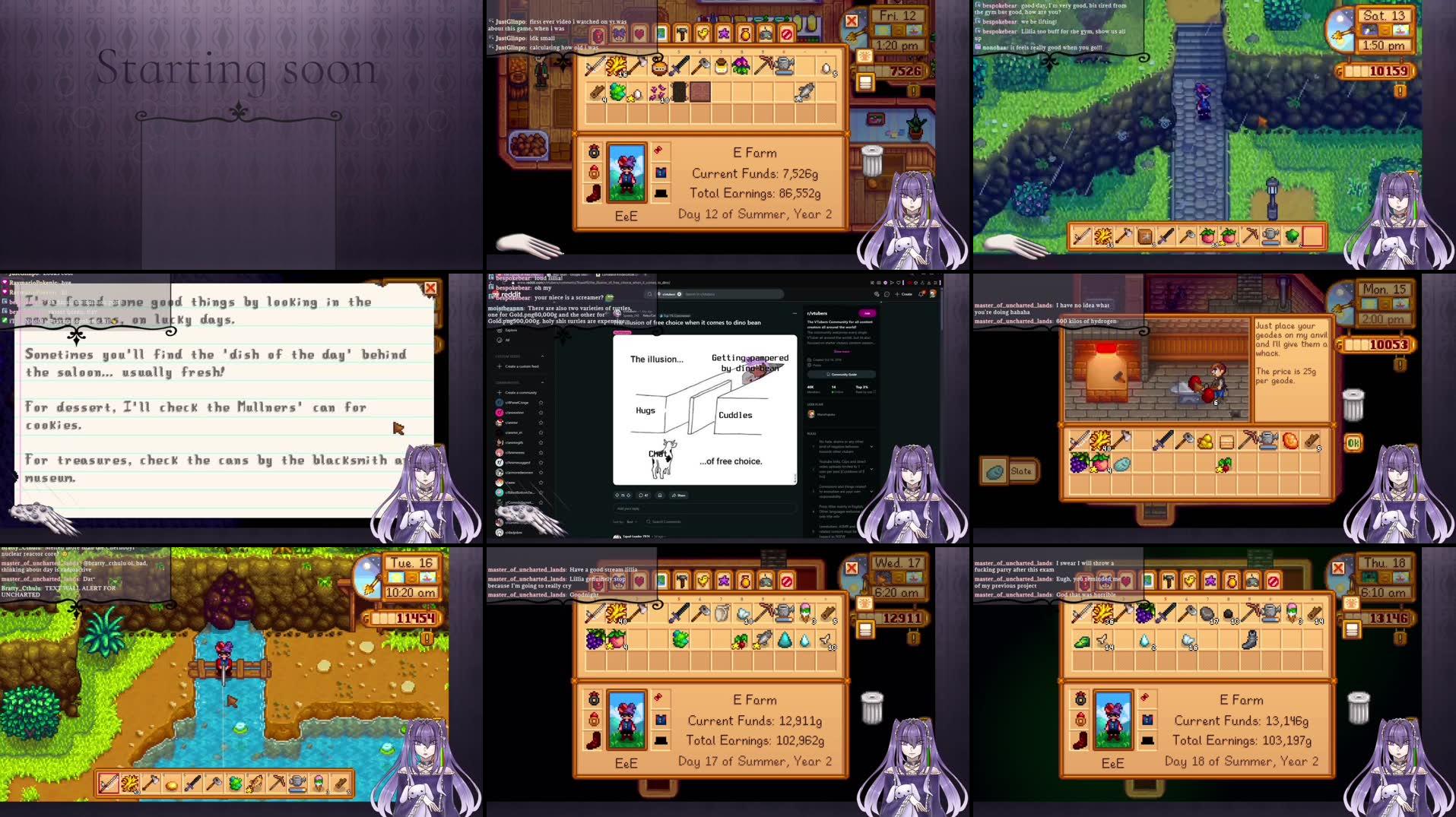Click Share under the Reddit post
The width and height of the screenshot is (1456, 817).
(679, 496)
